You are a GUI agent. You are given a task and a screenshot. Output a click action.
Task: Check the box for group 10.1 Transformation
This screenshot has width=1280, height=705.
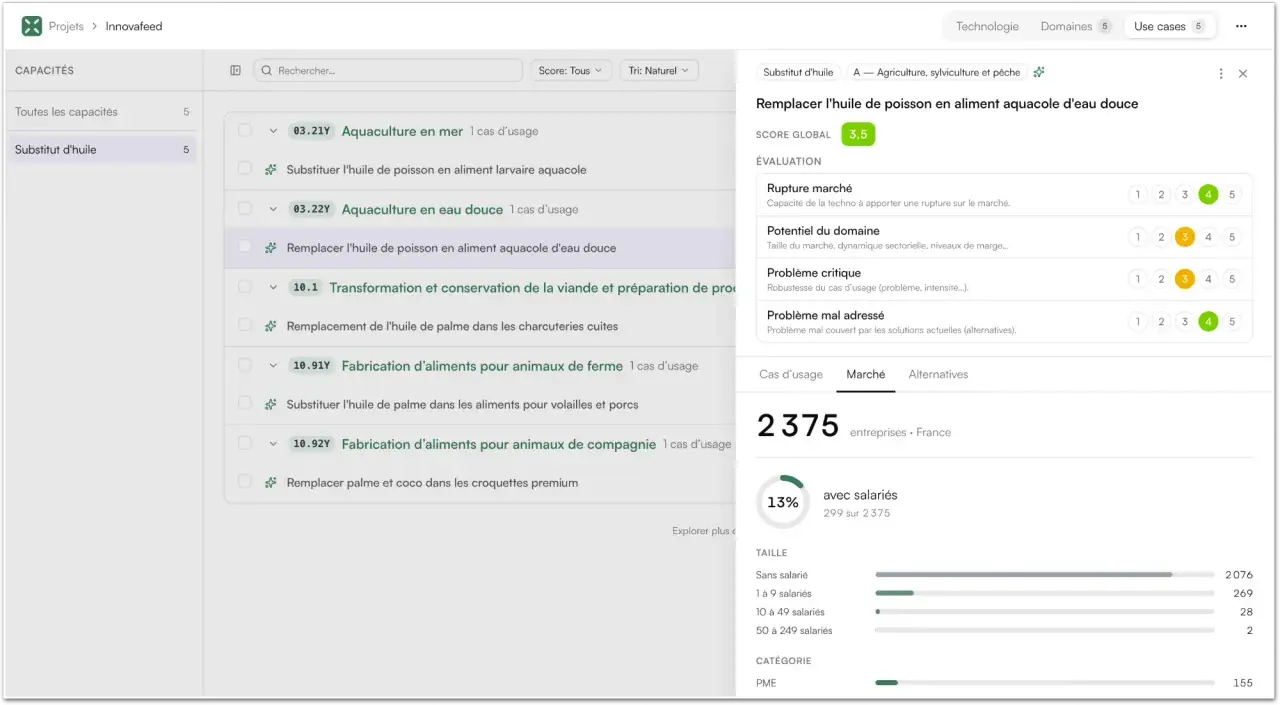click(245, 286)
